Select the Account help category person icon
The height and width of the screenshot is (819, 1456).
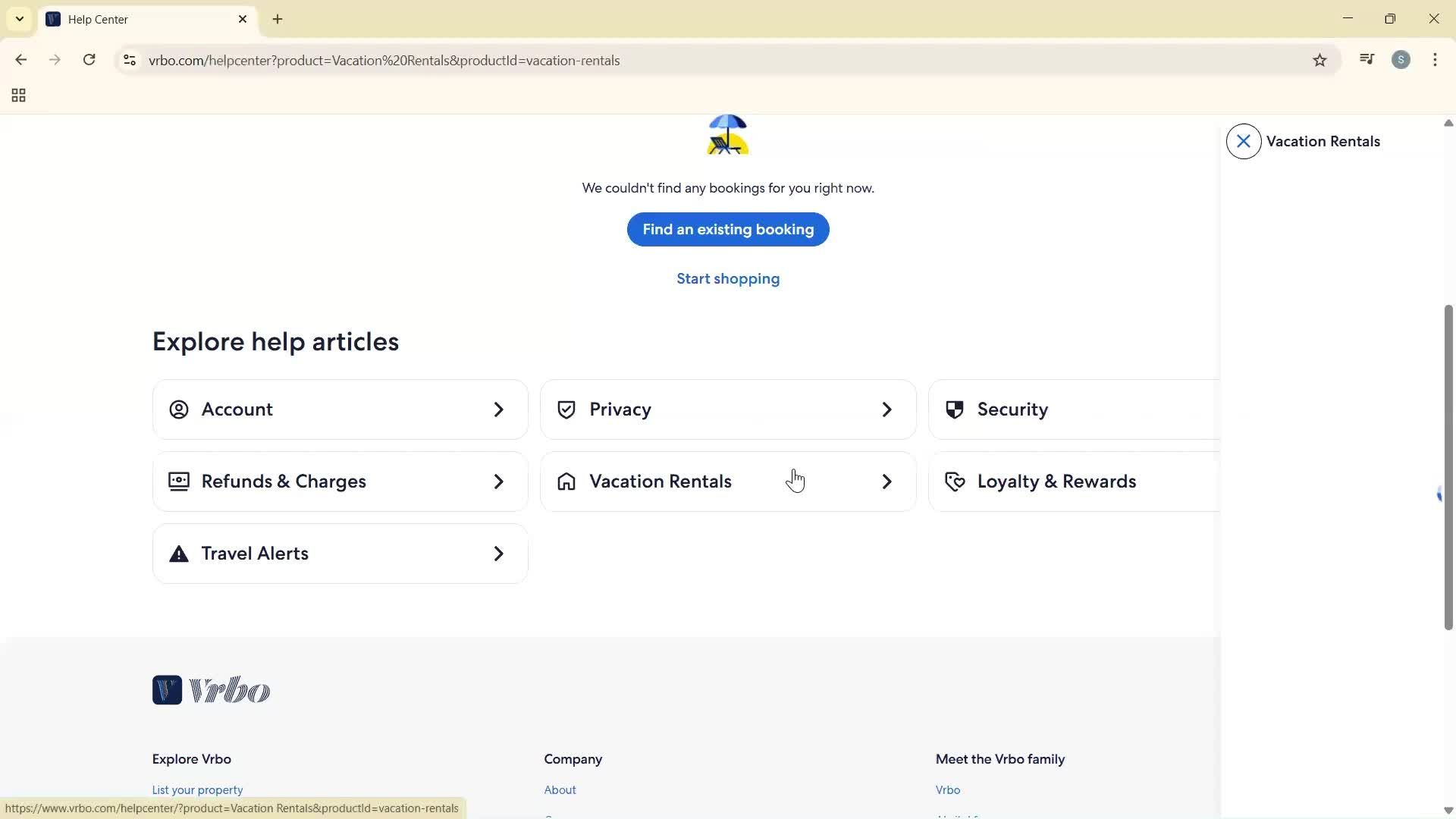179,409
